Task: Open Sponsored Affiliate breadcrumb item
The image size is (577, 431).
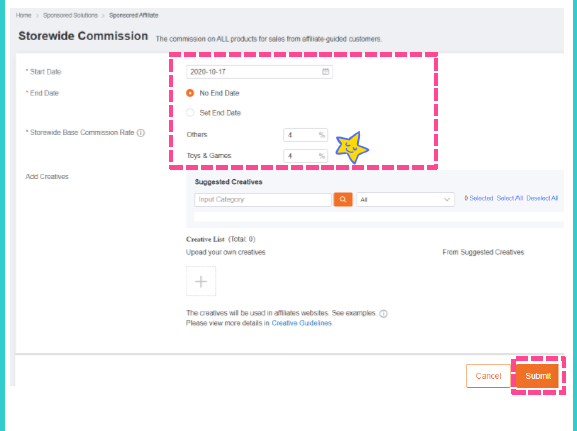Action: (x=134, y=15)
